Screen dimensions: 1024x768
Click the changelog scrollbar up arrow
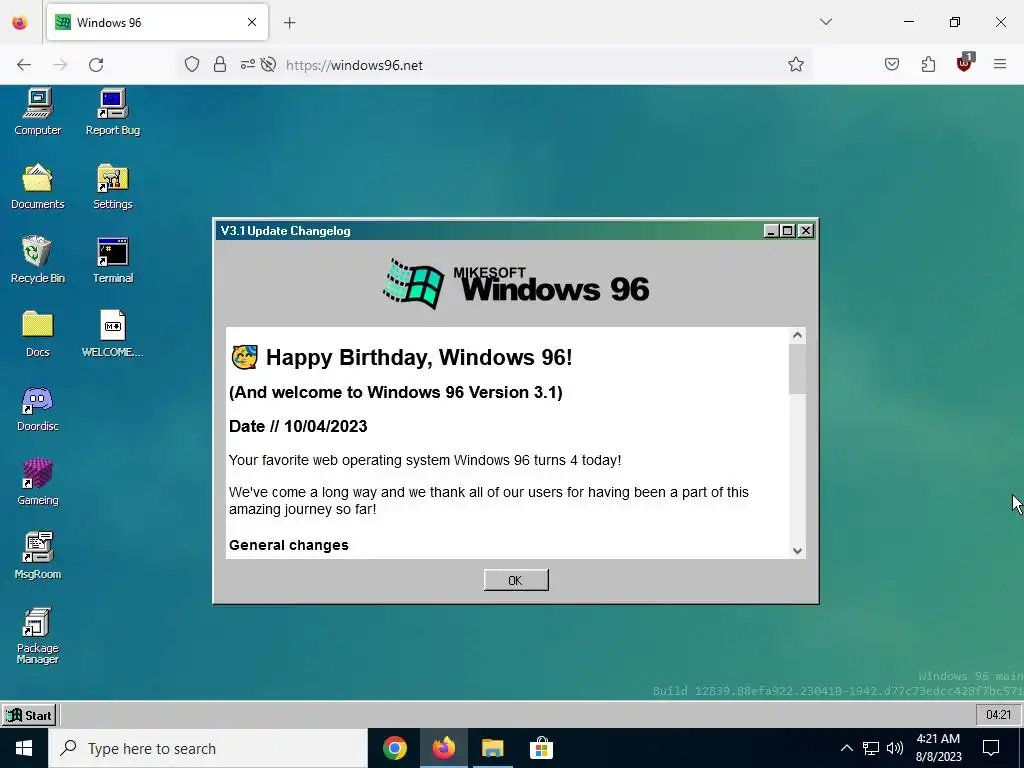click(797, 336)
